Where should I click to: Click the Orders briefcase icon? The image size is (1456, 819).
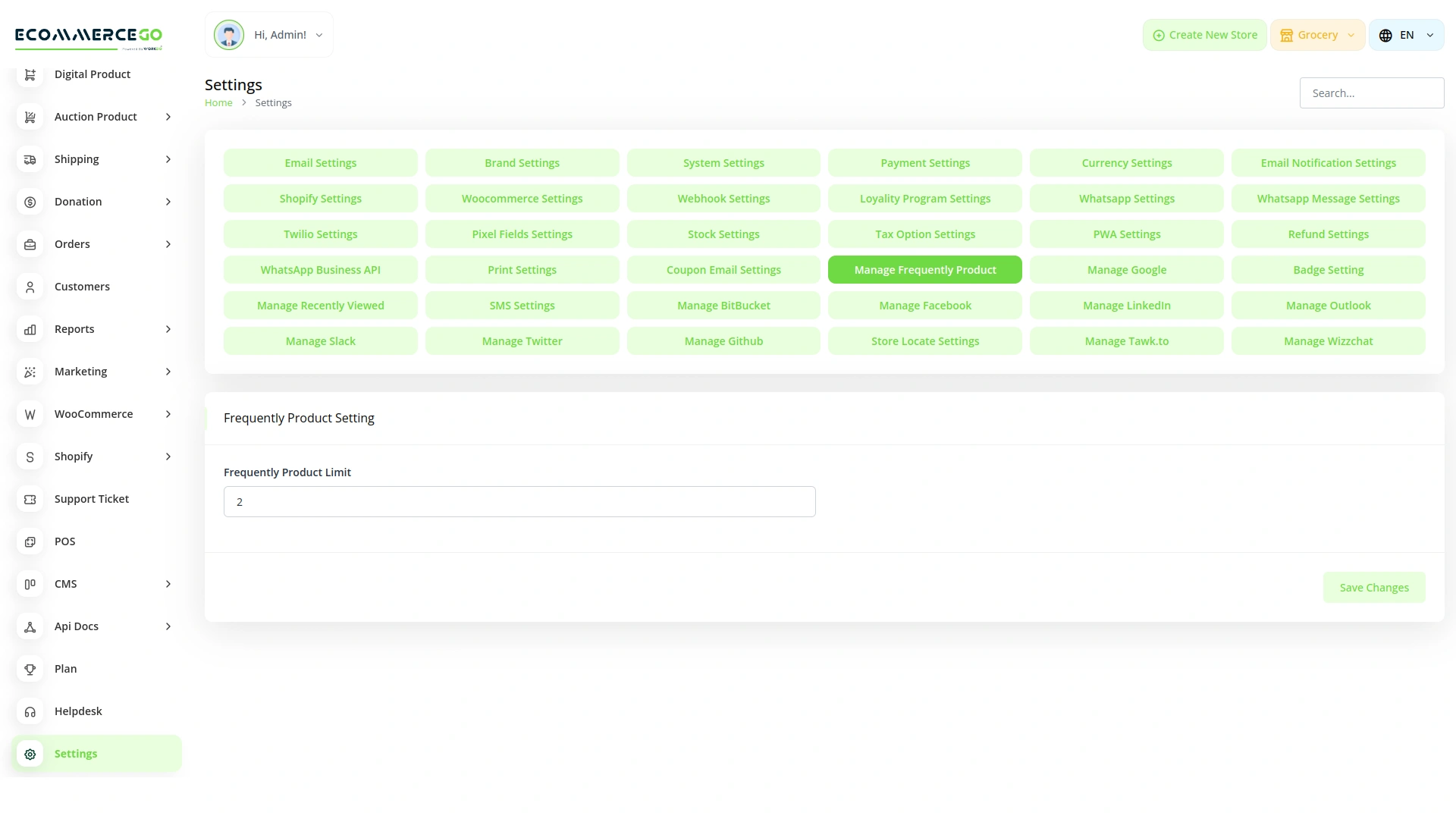pos(30,244)
